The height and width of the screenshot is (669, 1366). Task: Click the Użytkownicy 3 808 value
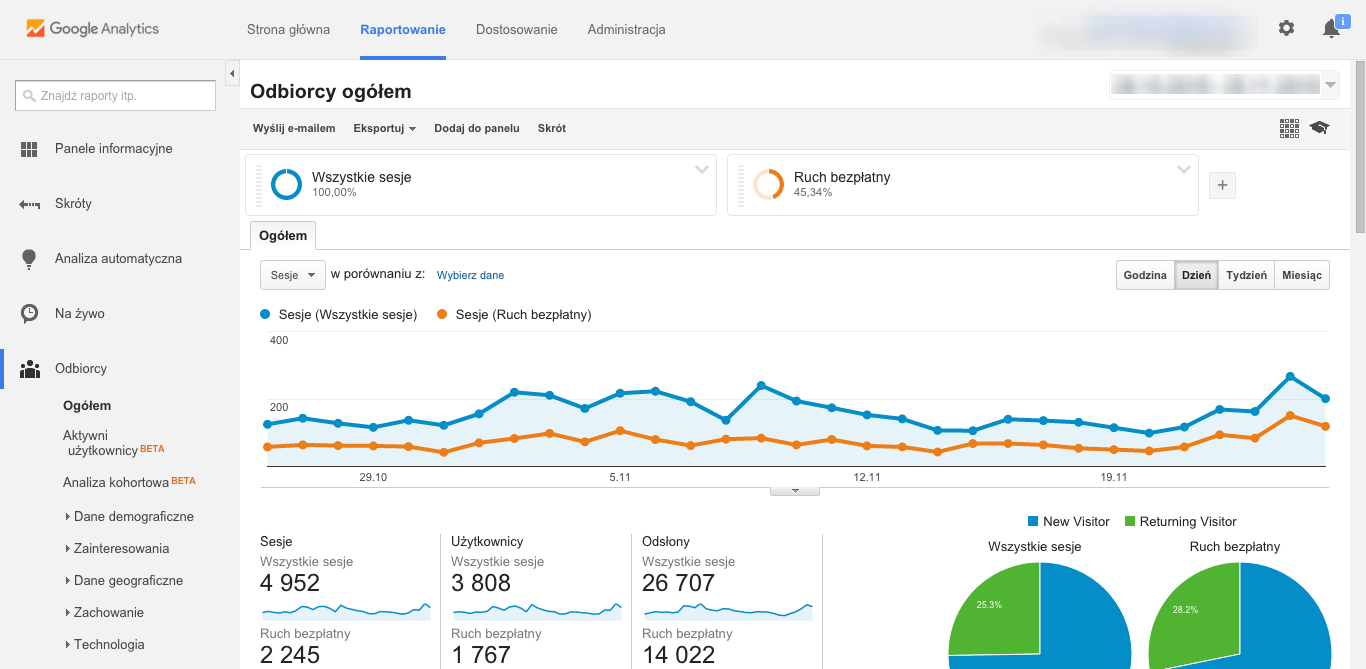[481, 583]
